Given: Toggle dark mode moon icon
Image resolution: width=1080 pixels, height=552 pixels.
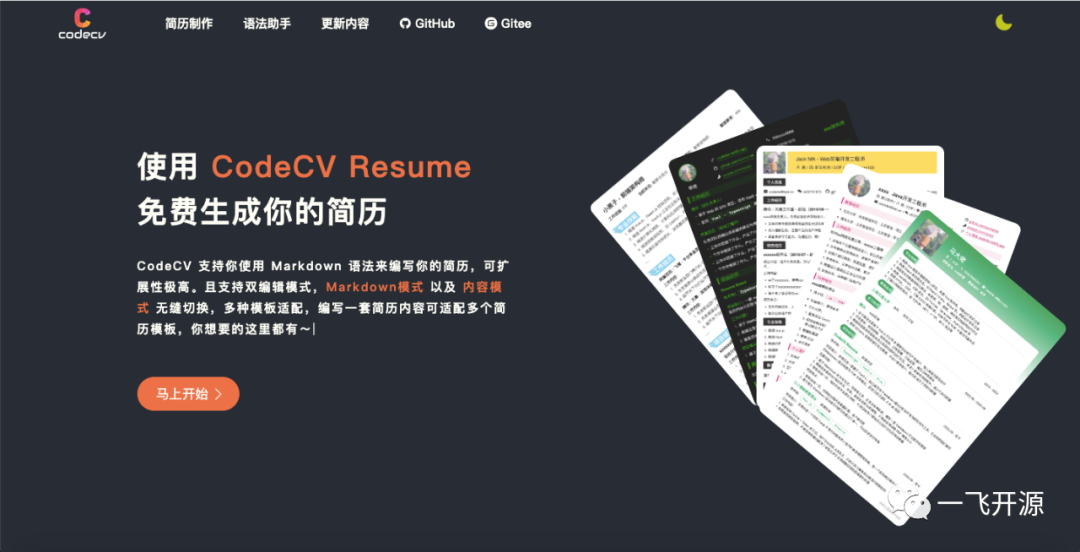Looking at the screenshot, I should (x=1004, y=23).
